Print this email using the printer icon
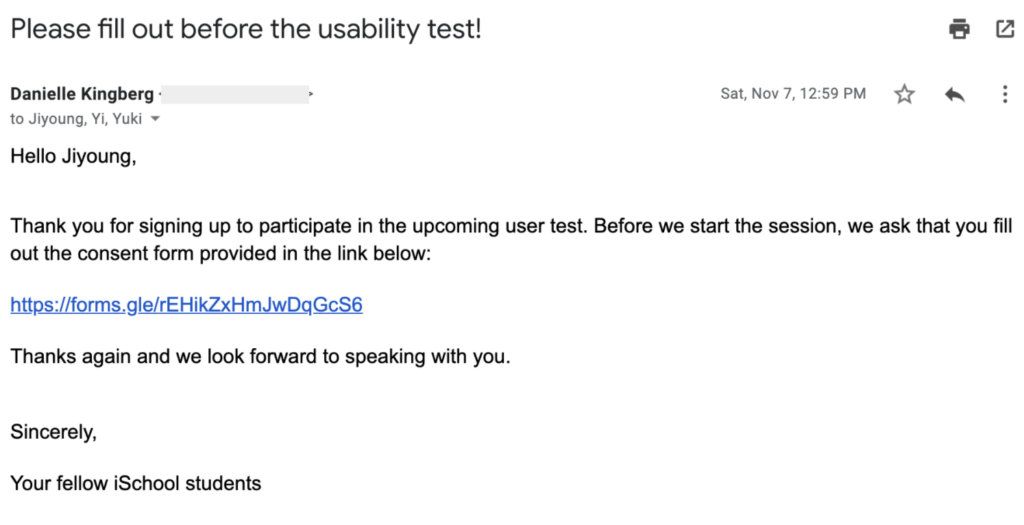Screen dimensions: 1024x525 tap(959, 29)
